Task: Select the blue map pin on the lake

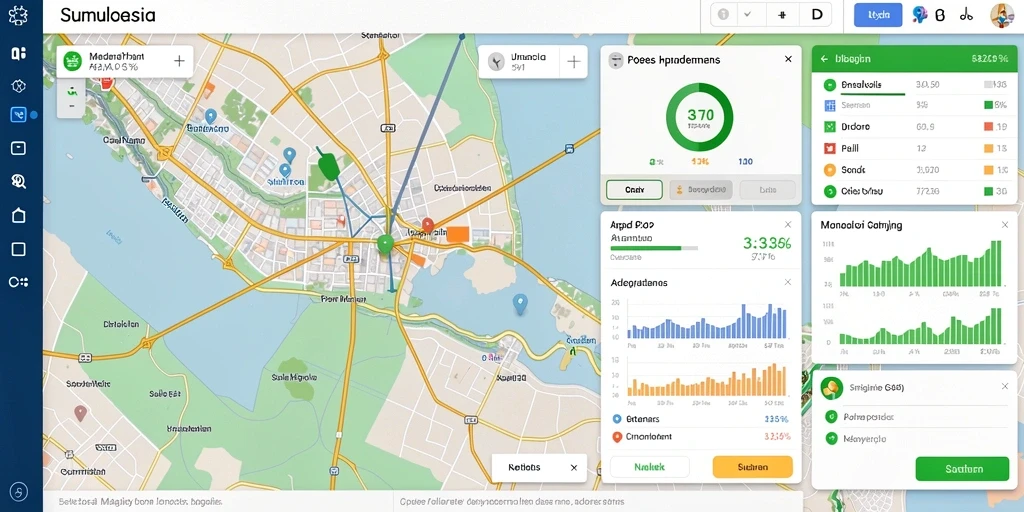Action: 520,304
